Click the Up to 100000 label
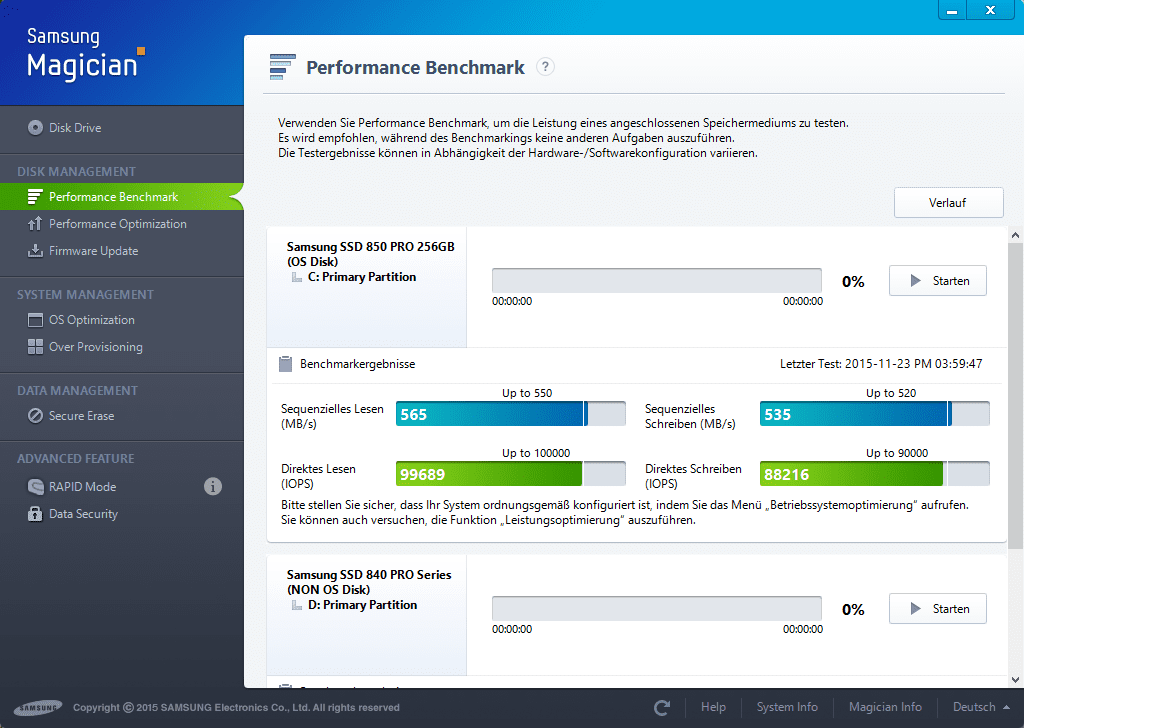The image size is (1152, 728). pos(536,453)
